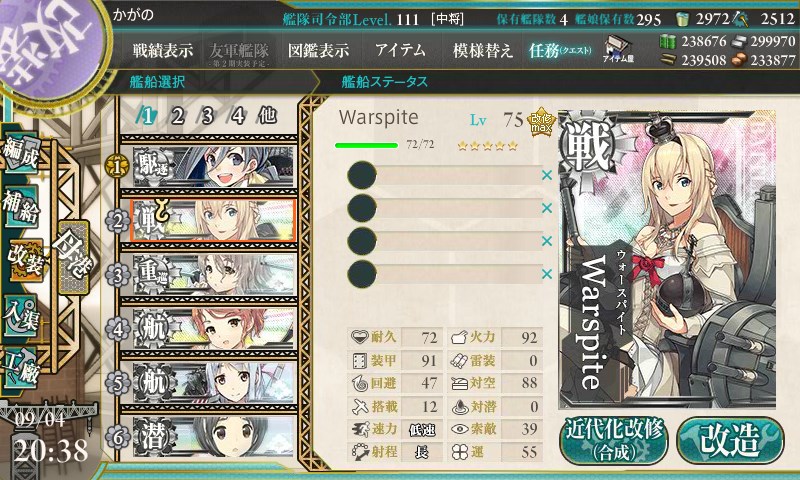
Task: Open the 他 other ships tab
Action: click(267, 116)
